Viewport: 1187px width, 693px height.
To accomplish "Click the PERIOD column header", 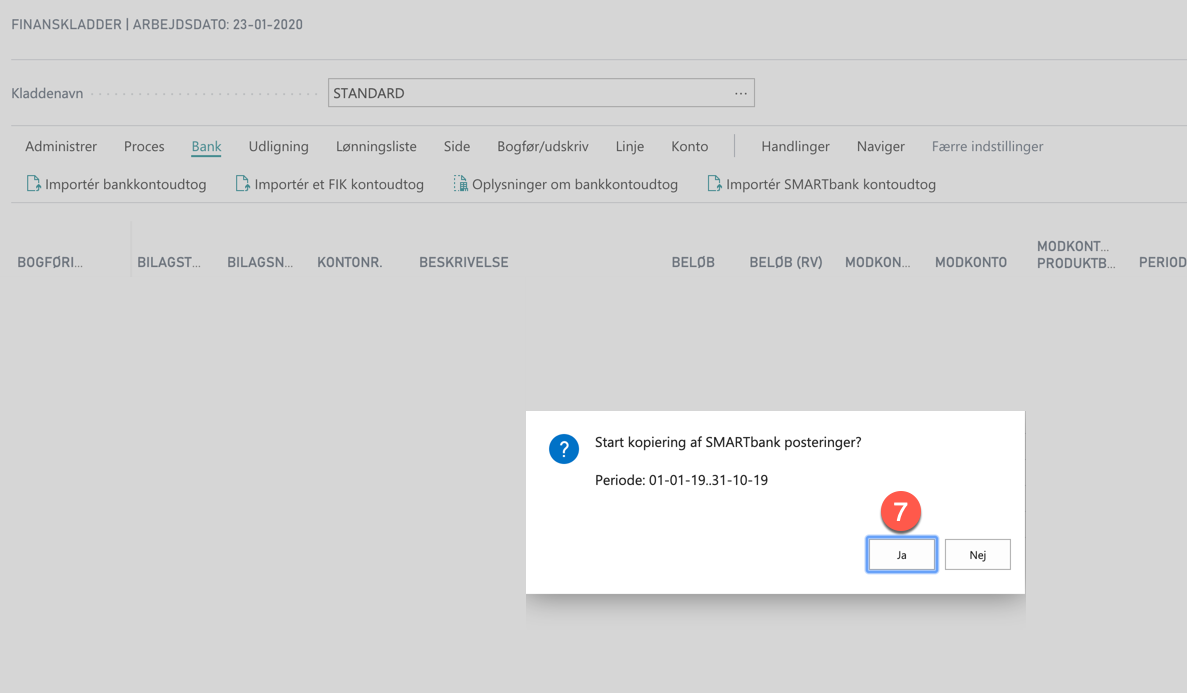I will 1162,262.
